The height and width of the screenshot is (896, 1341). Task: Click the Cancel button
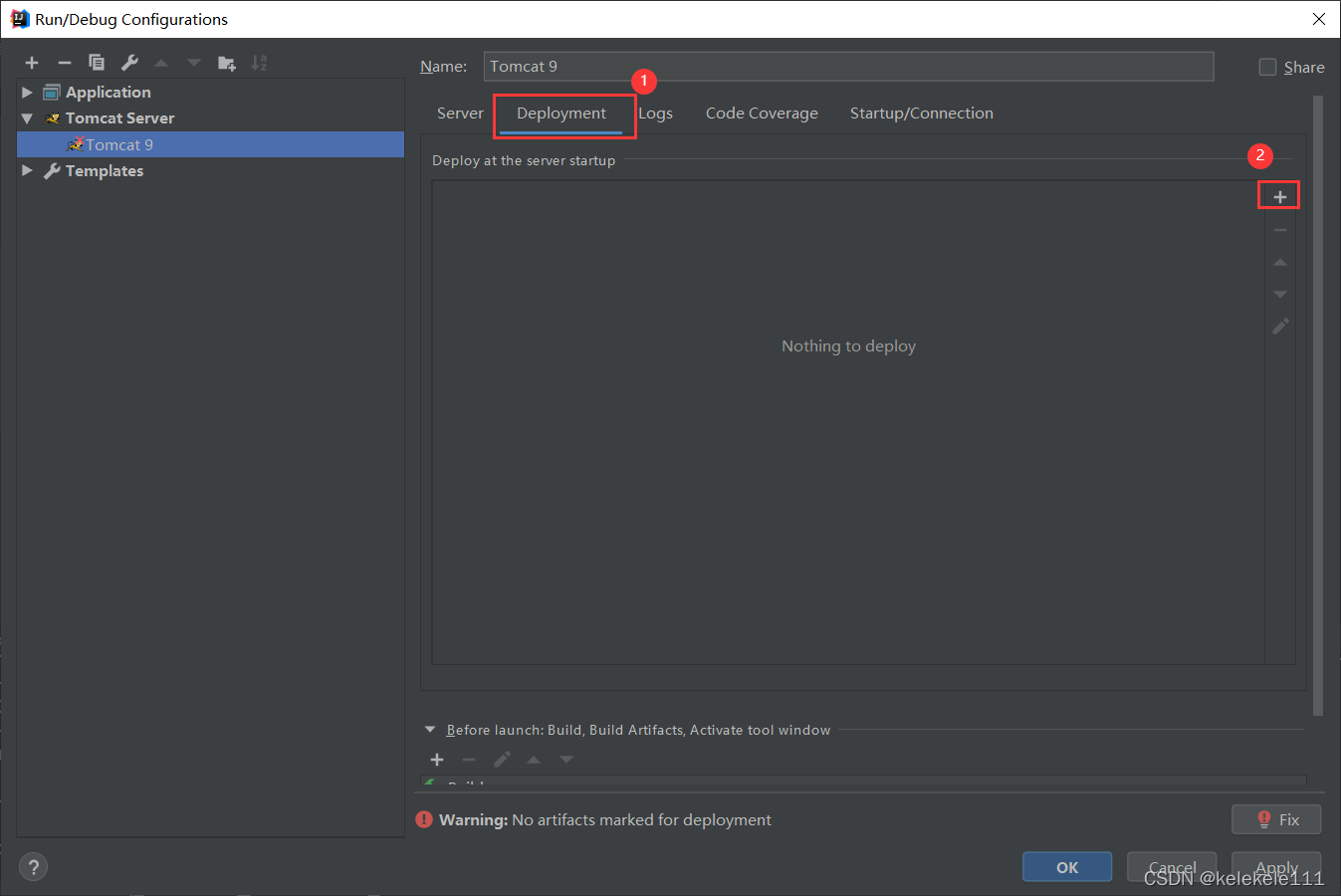tap(1172, 867)
